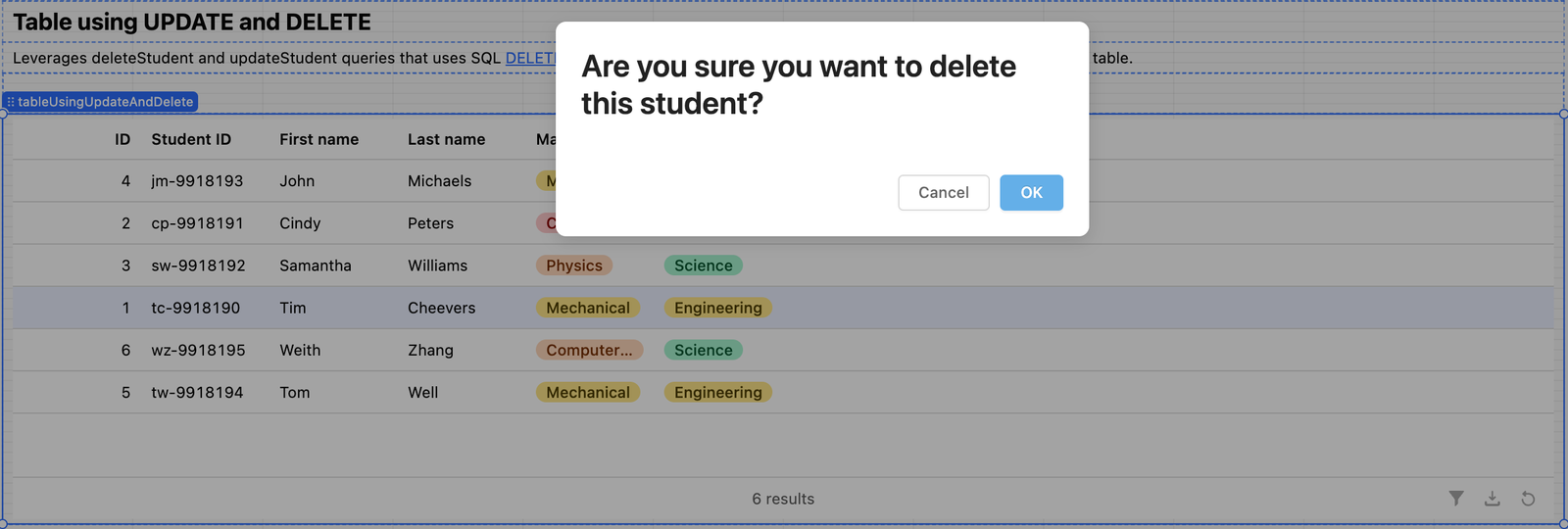Sort by ID column header

coord(122,139)
